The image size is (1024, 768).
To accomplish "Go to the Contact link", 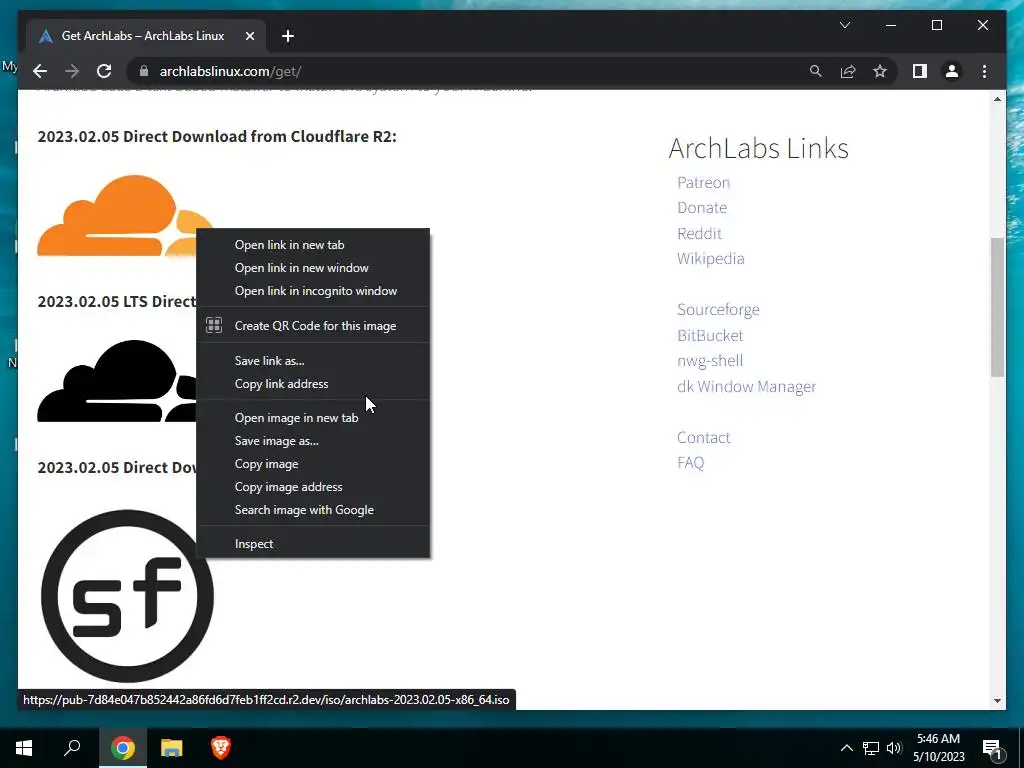I will [703, 438].
